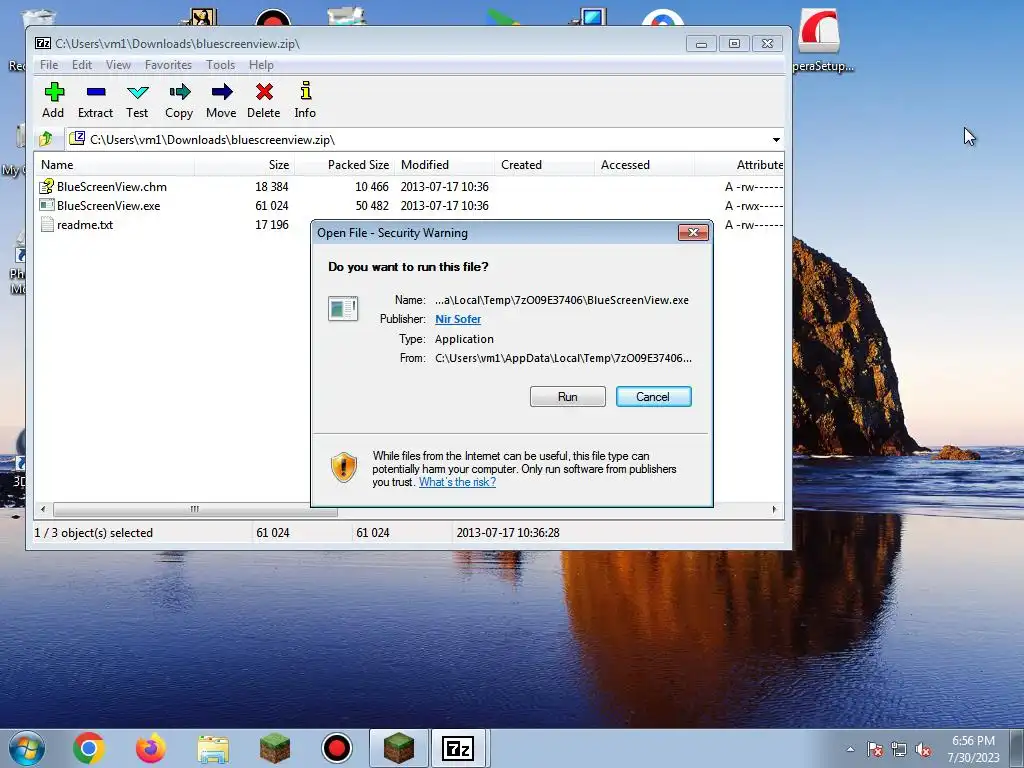Launch Firefox from the taskbar

pos(150,748)
